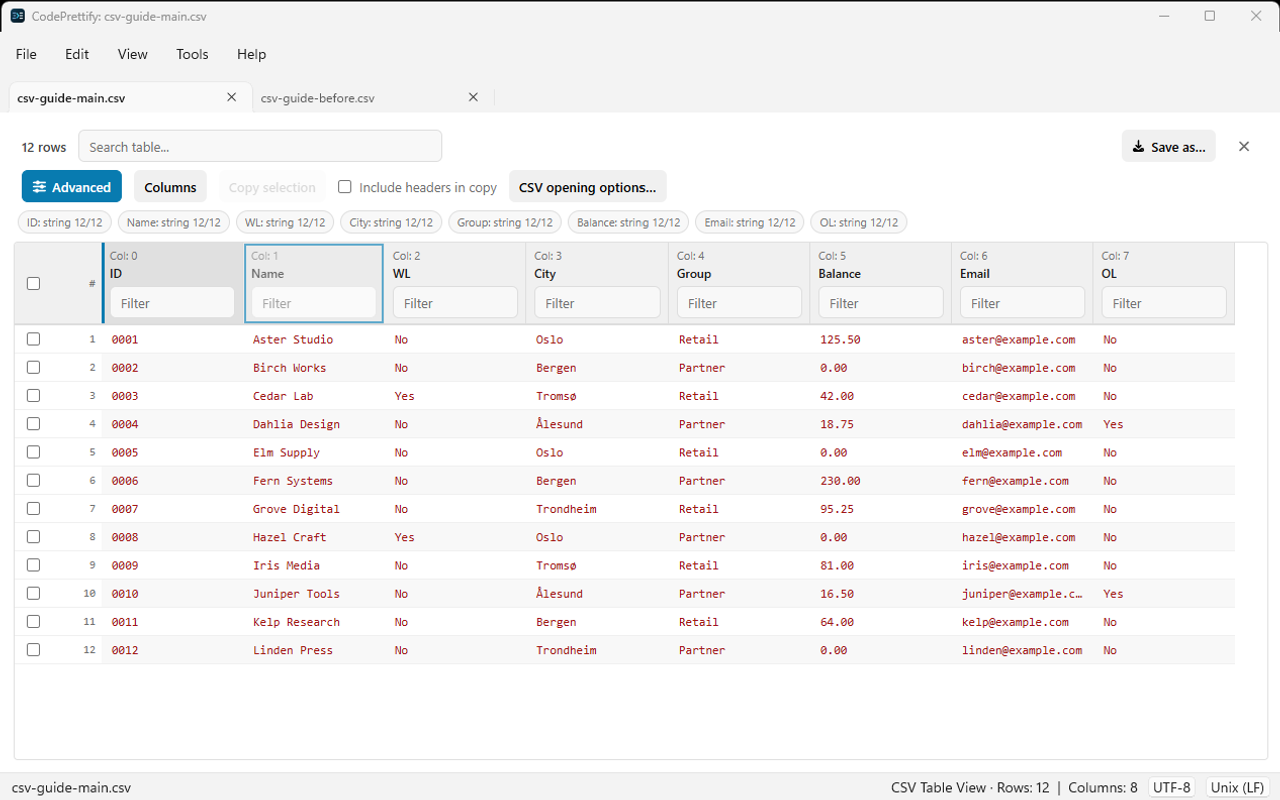Screen dimensions: 1280x800
Task: Click the Email column Filter field
Action: tap(1022, 303)
